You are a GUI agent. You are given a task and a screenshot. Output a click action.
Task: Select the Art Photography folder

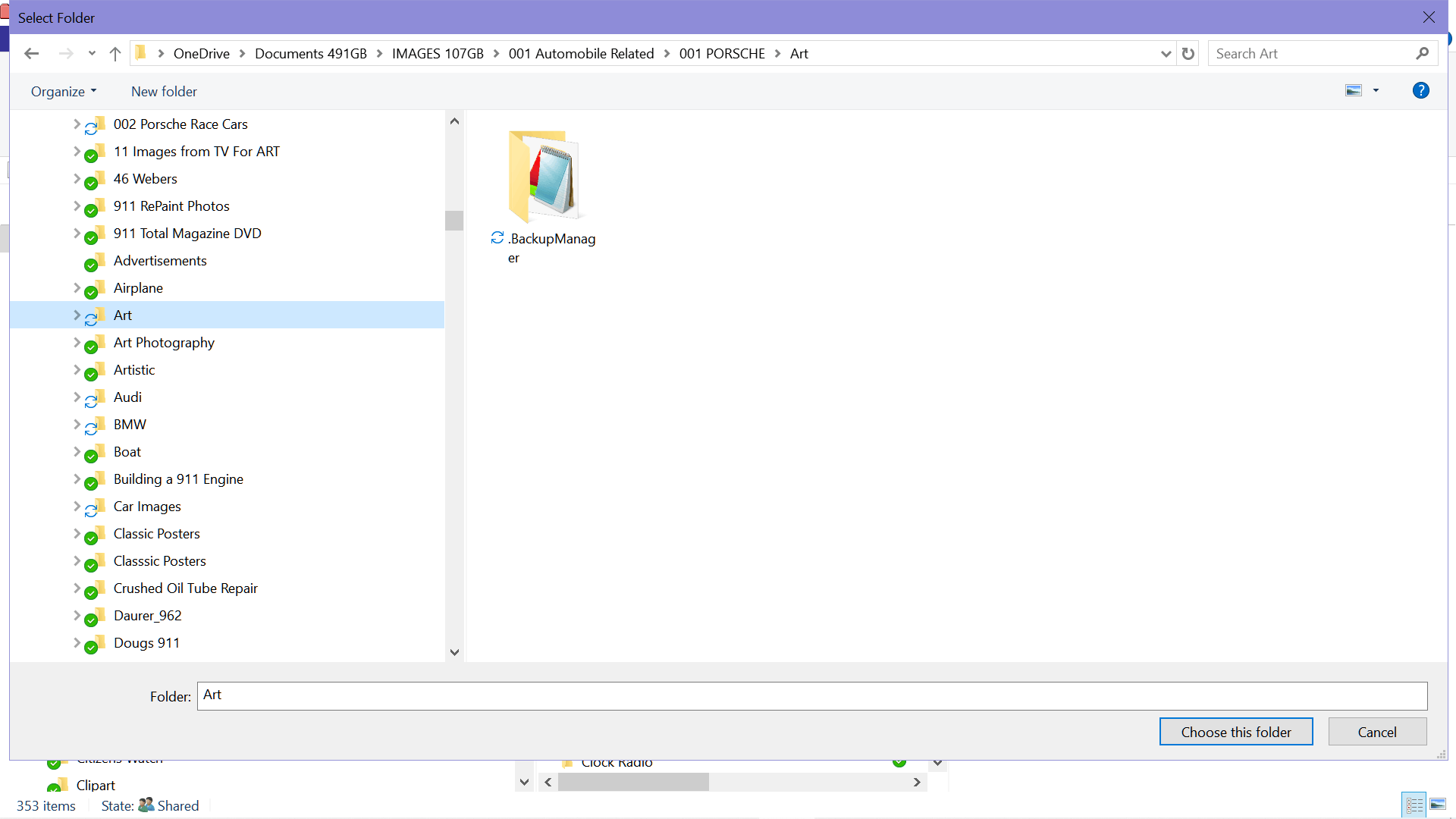[x=164, y=343]
